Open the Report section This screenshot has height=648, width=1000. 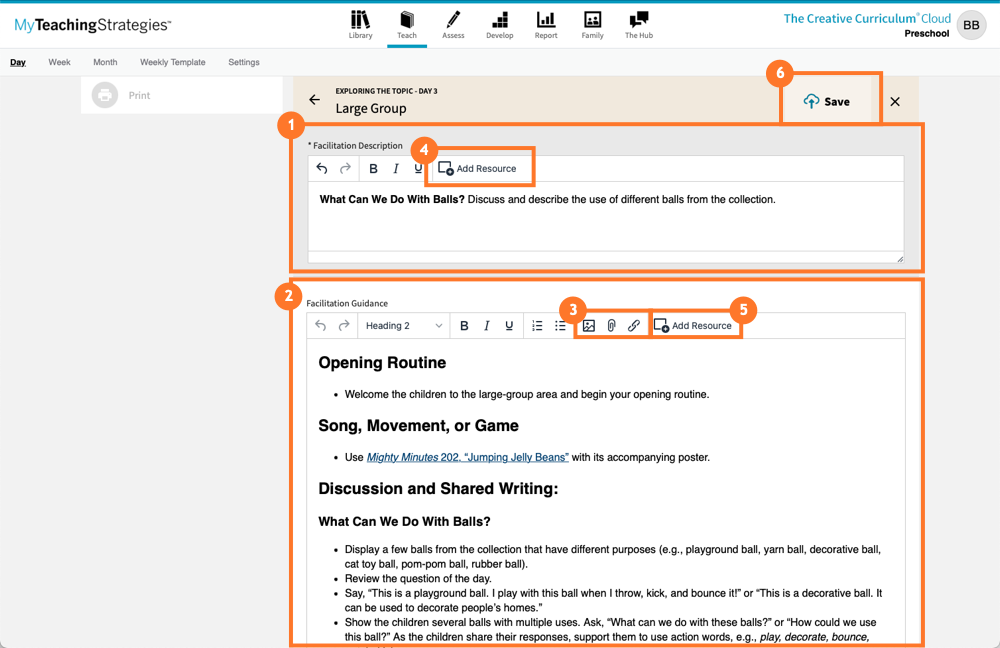tap(545, 25)
